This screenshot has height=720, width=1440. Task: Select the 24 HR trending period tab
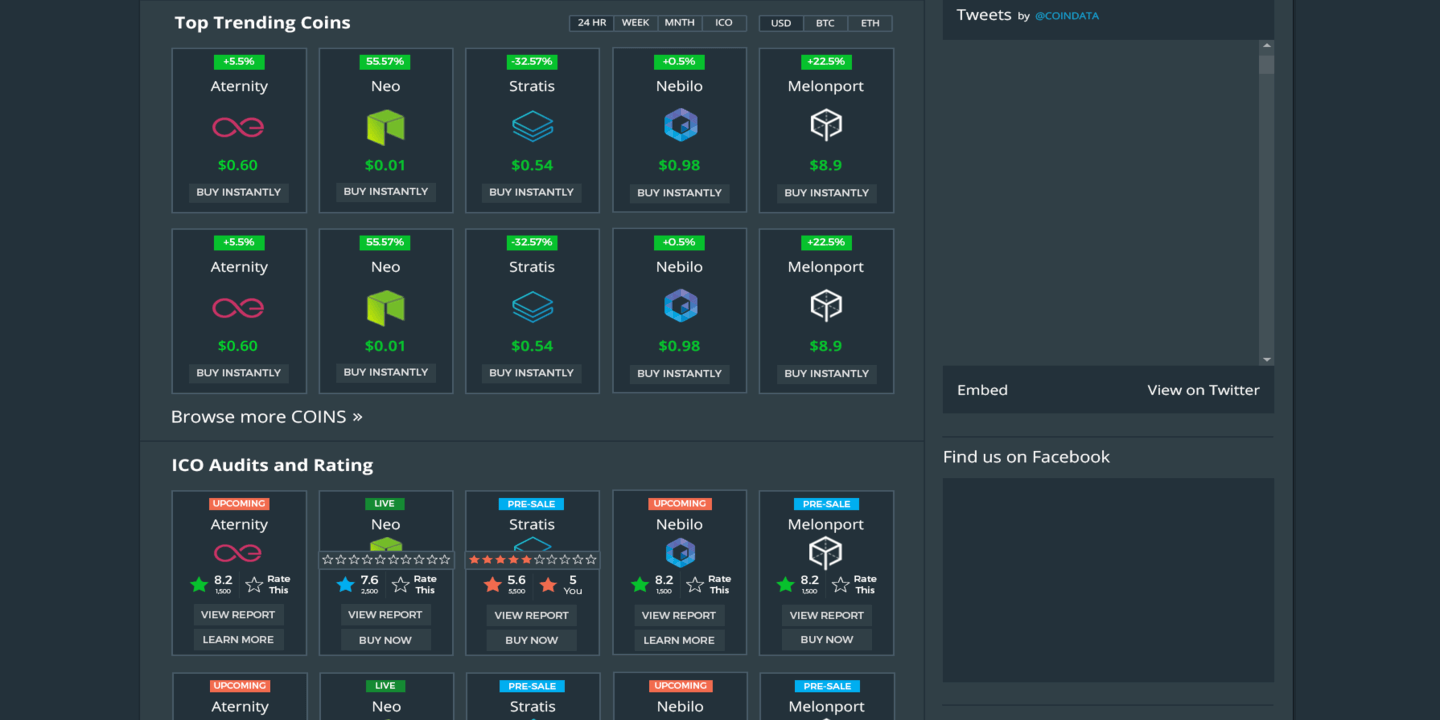click(592, 23)
